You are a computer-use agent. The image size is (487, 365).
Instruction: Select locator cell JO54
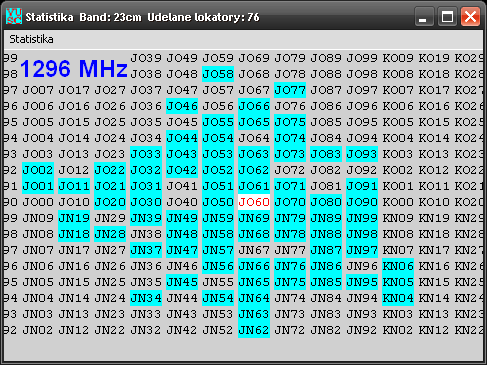218,138
